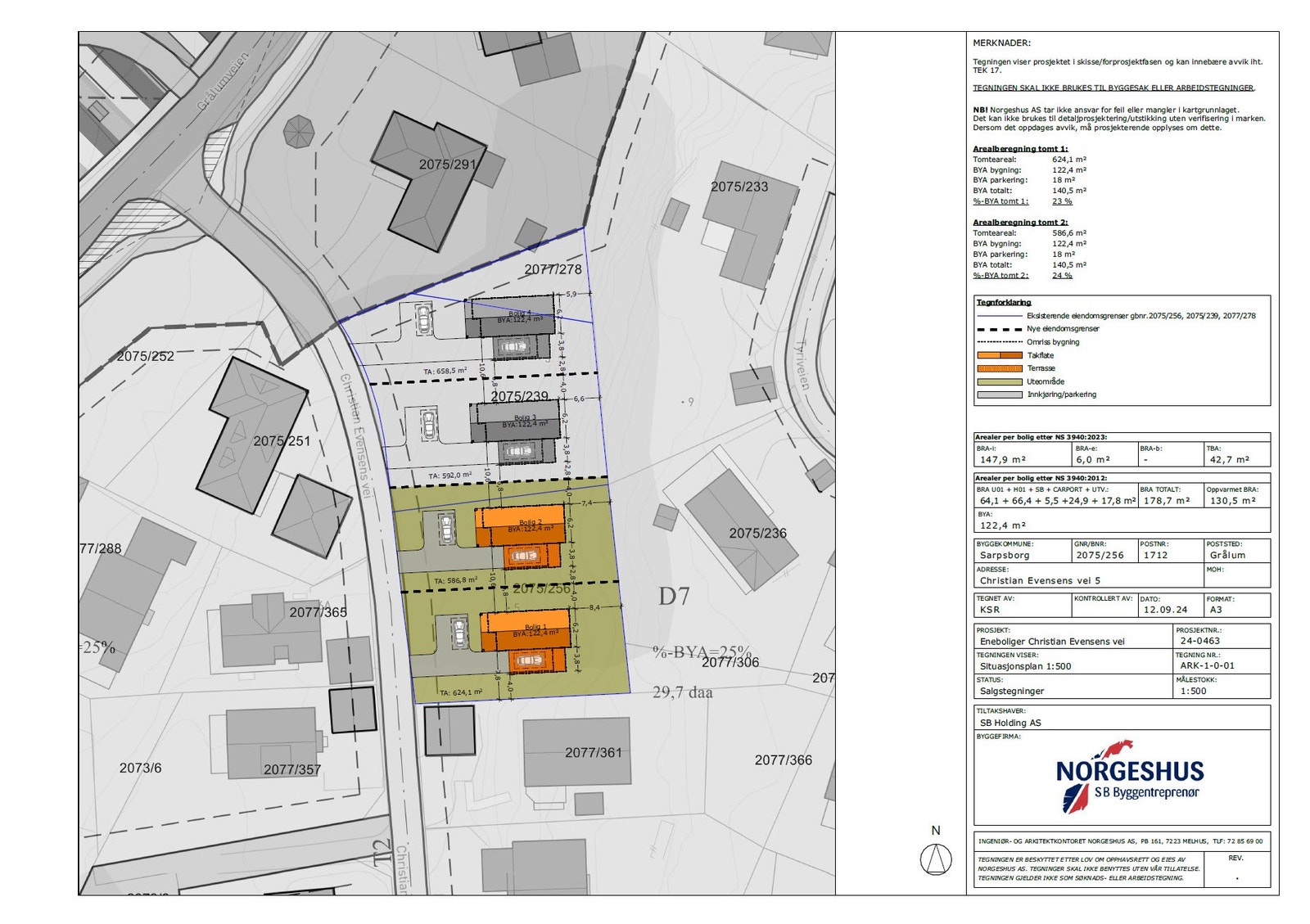Click the blue existing-boundary line sample in legend
Screen dimensions: 1310x924
(1000, 315)
